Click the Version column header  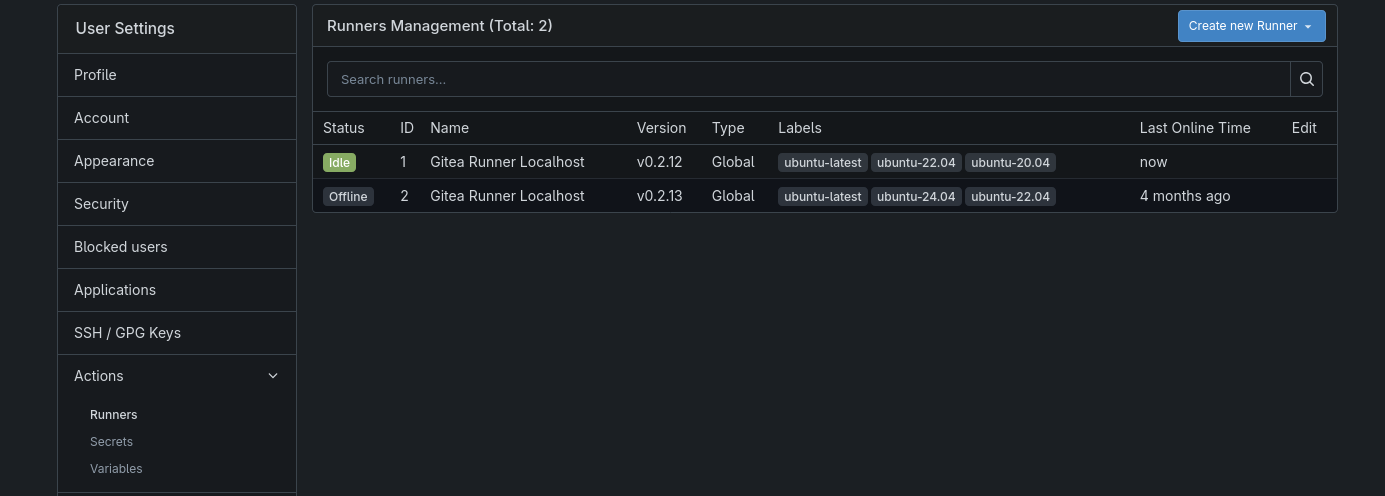tap(661, 128)
